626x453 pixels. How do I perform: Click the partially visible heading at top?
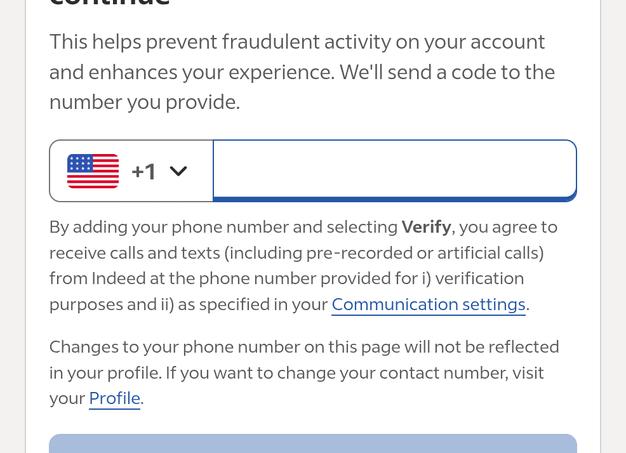click(x=110, y=3)
